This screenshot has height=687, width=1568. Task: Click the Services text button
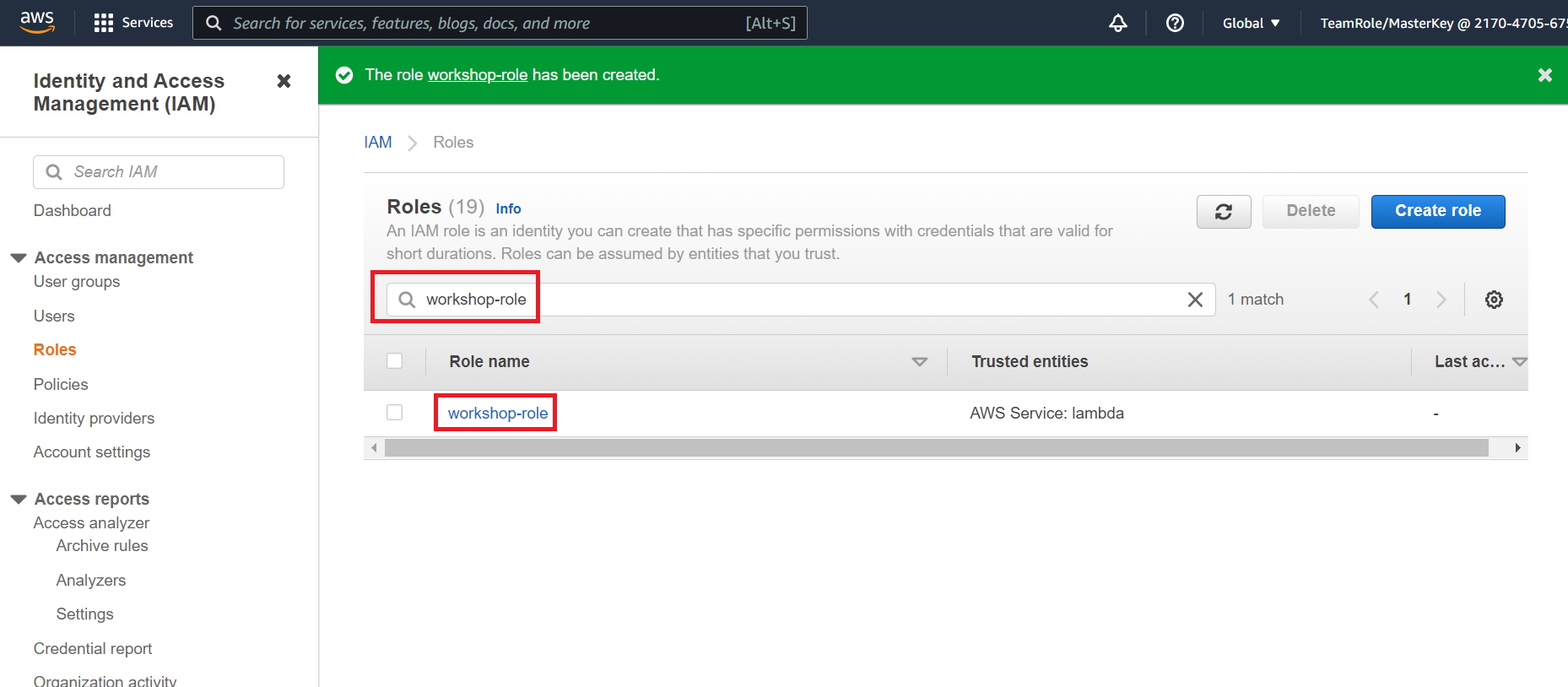click(148, 23)
